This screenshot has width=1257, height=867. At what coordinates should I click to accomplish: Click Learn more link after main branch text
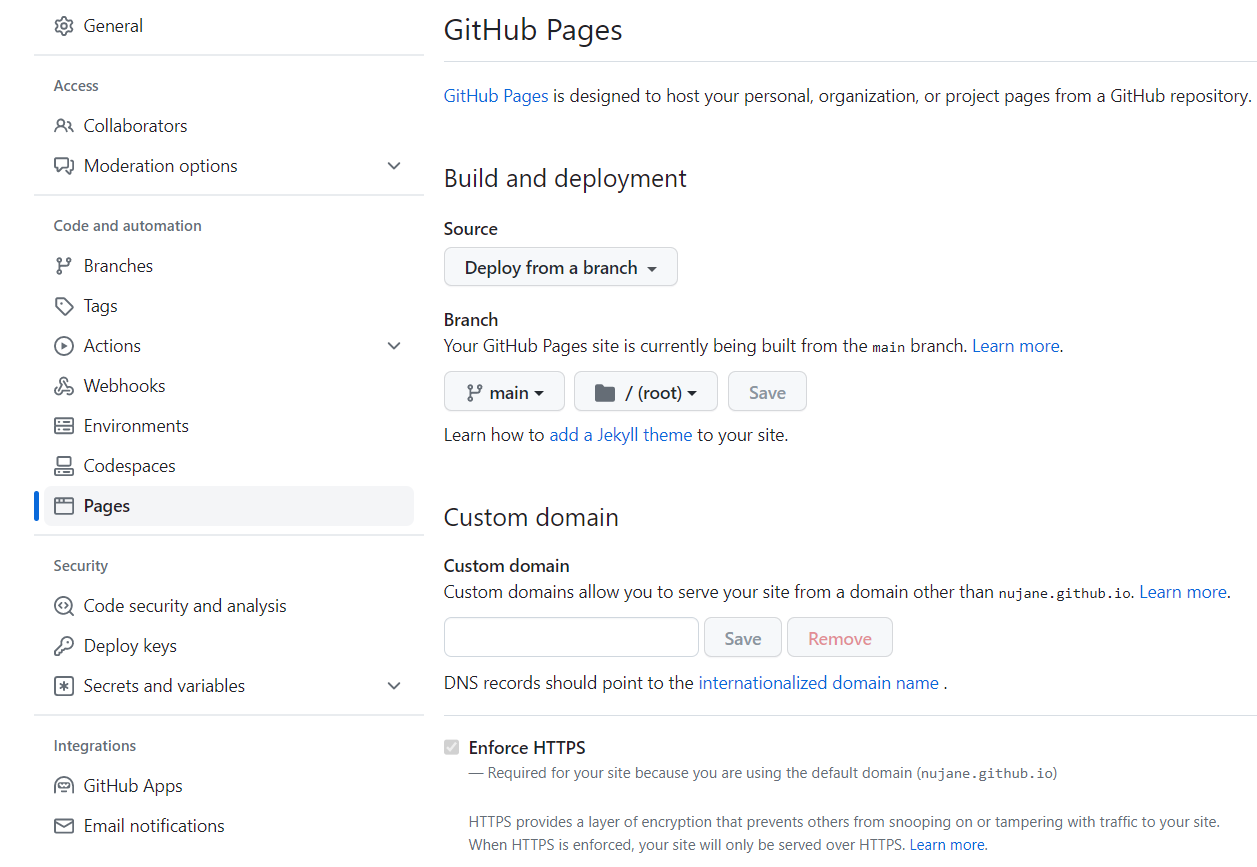tap(1016, 346)
